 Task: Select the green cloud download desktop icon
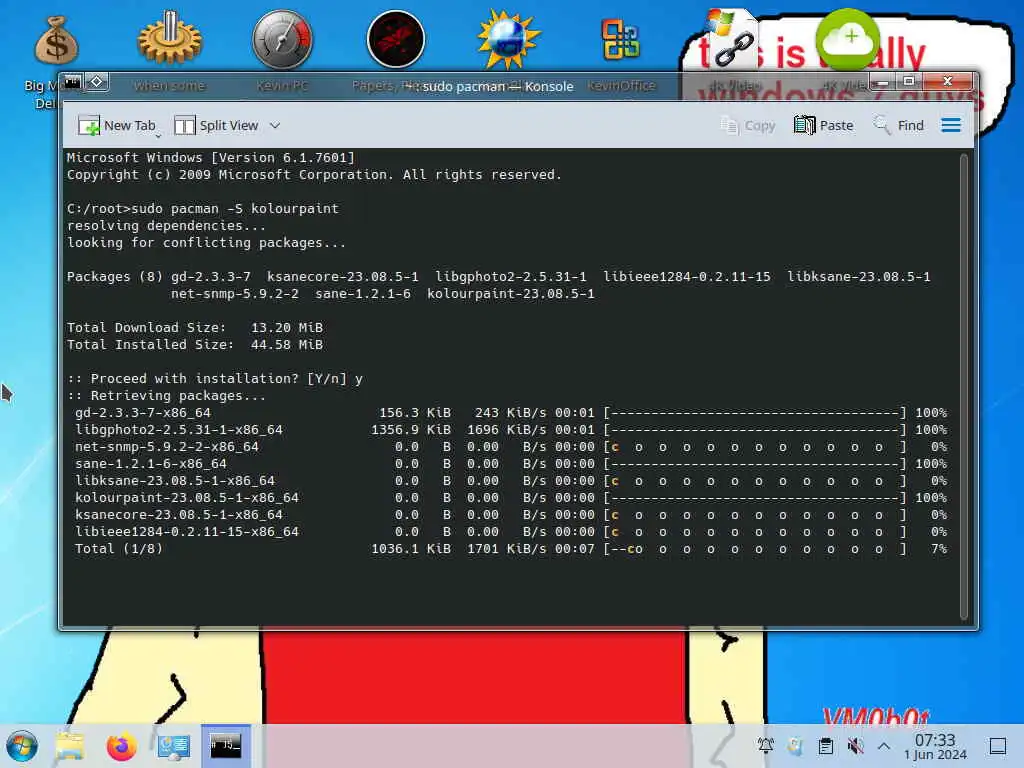tap(848, 39)
